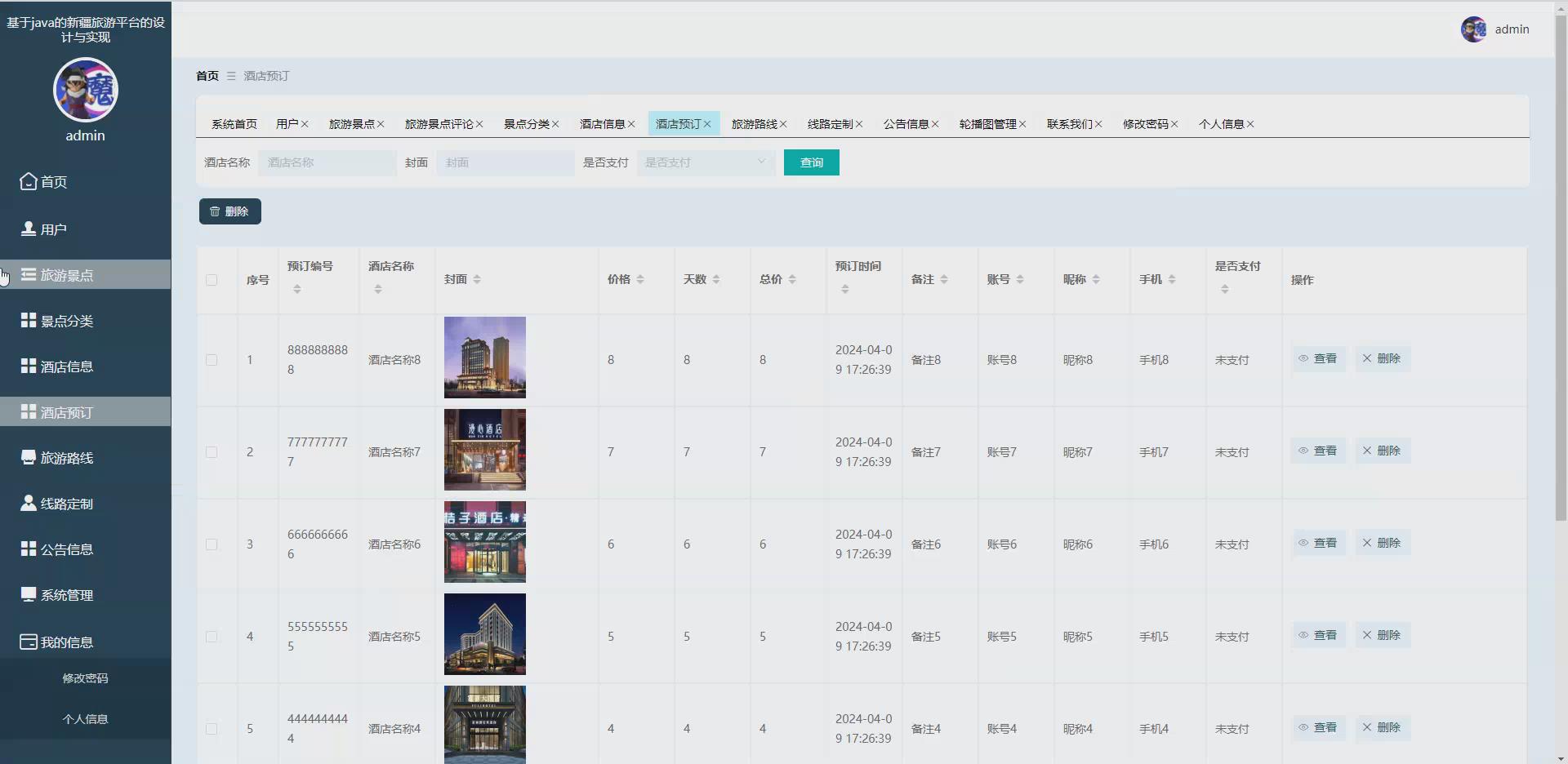Toggle the select-all checkbox in table header
The image size is (1568, 764).
[x=212, y=280]
